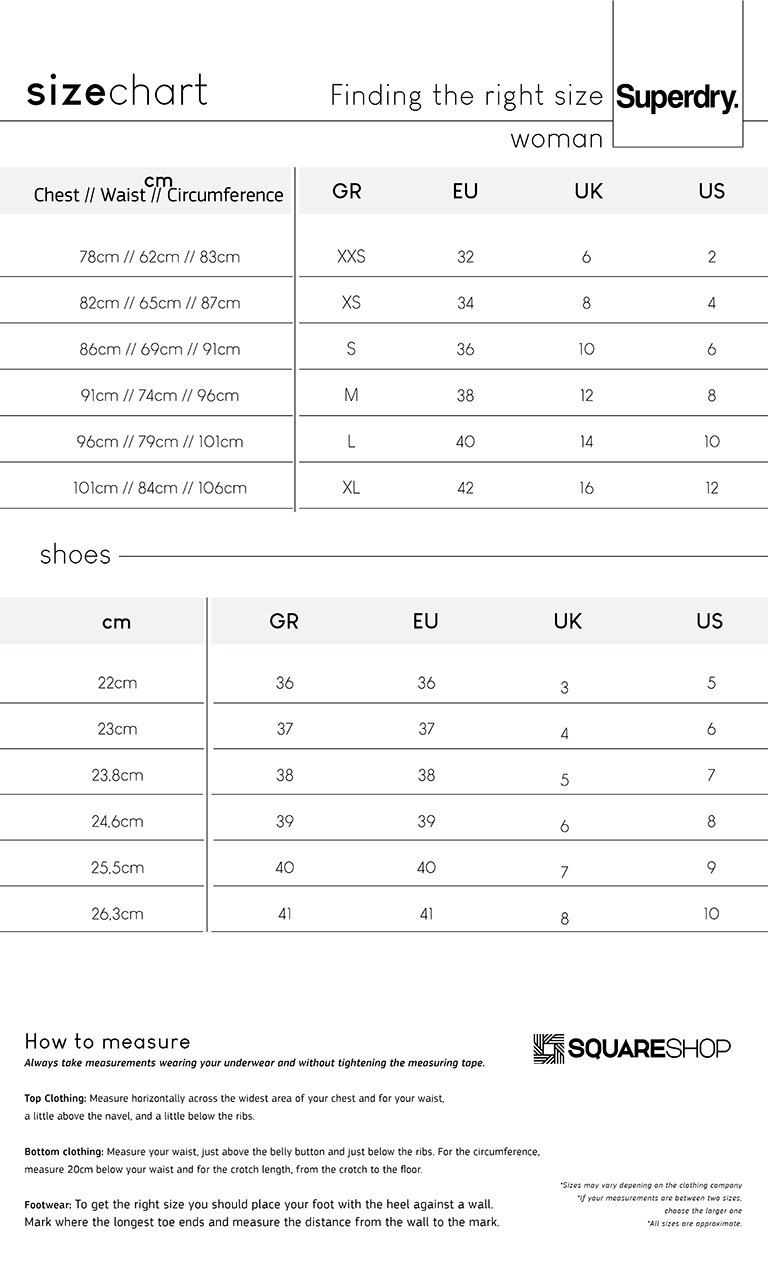Image resolution: width=768 pixels, height=1268 pixels.
Task: Click the Top Clothing instruction label
Action: coord(55,1098)
